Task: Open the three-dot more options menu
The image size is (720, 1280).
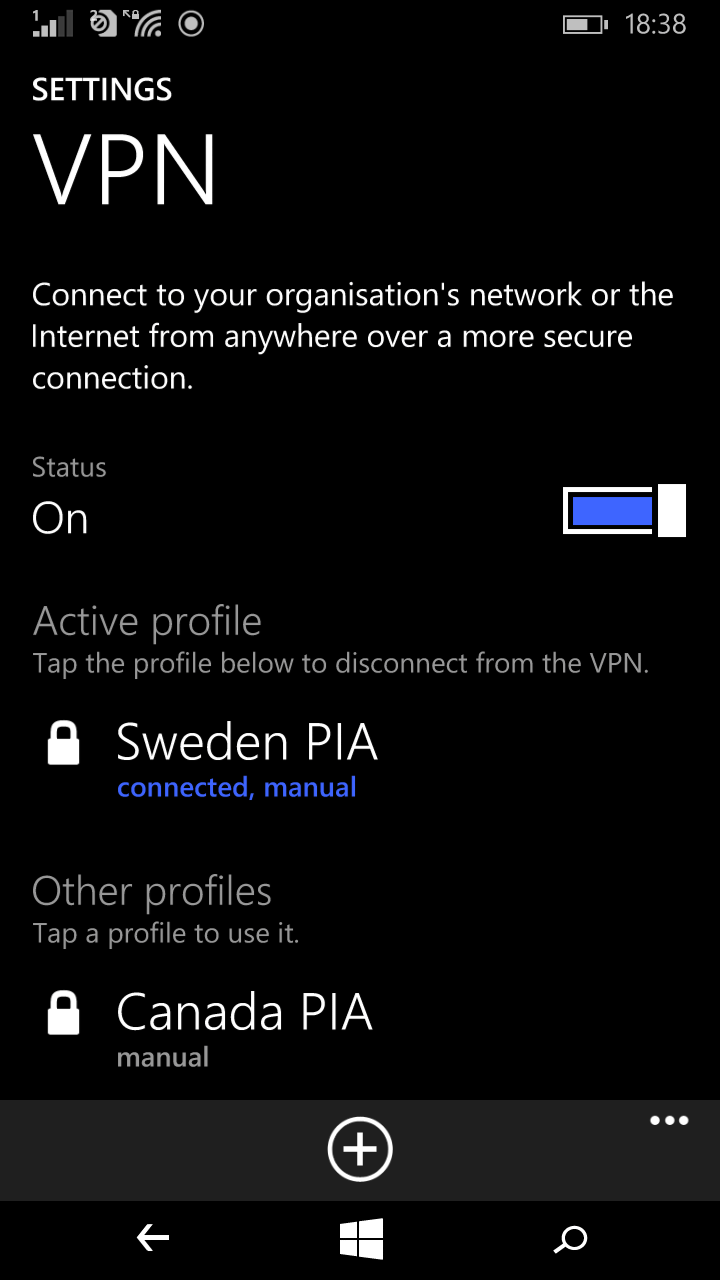Action: pos(669,1120)
